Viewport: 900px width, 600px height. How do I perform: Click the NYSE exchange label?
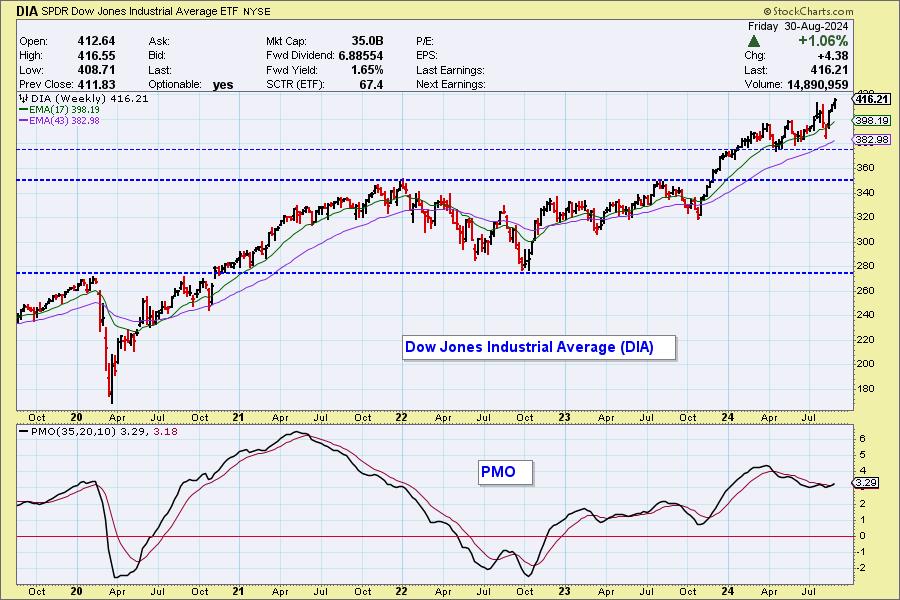tap(257, 11)
